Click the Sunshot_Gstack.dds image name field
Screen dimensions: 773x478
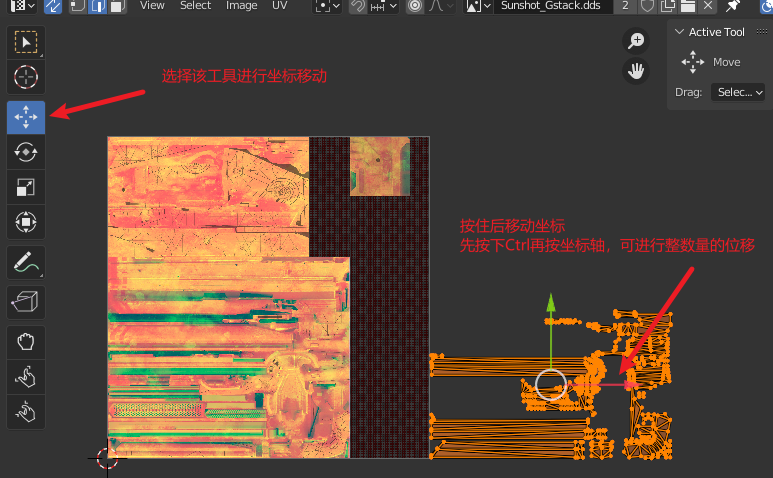coord(552,6)
